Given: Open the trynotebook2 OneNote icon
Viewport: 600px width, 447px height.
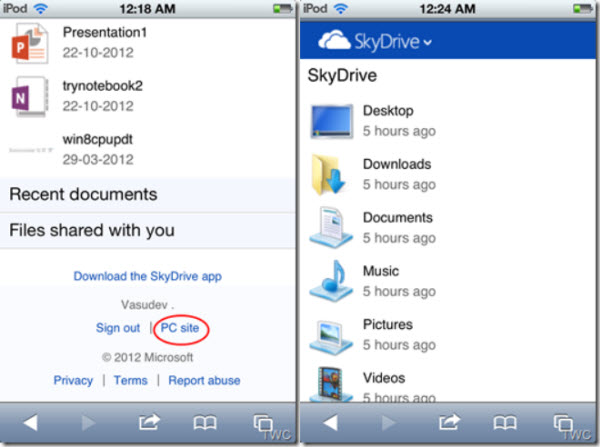Looking at the screenshot, I should pyautogui.click(x=29, y=96).
